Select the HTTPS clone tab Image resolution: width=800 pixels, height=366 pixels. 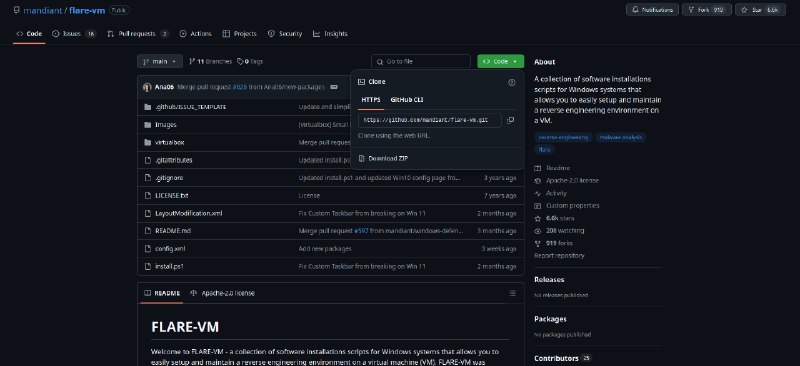click(371, 100)
